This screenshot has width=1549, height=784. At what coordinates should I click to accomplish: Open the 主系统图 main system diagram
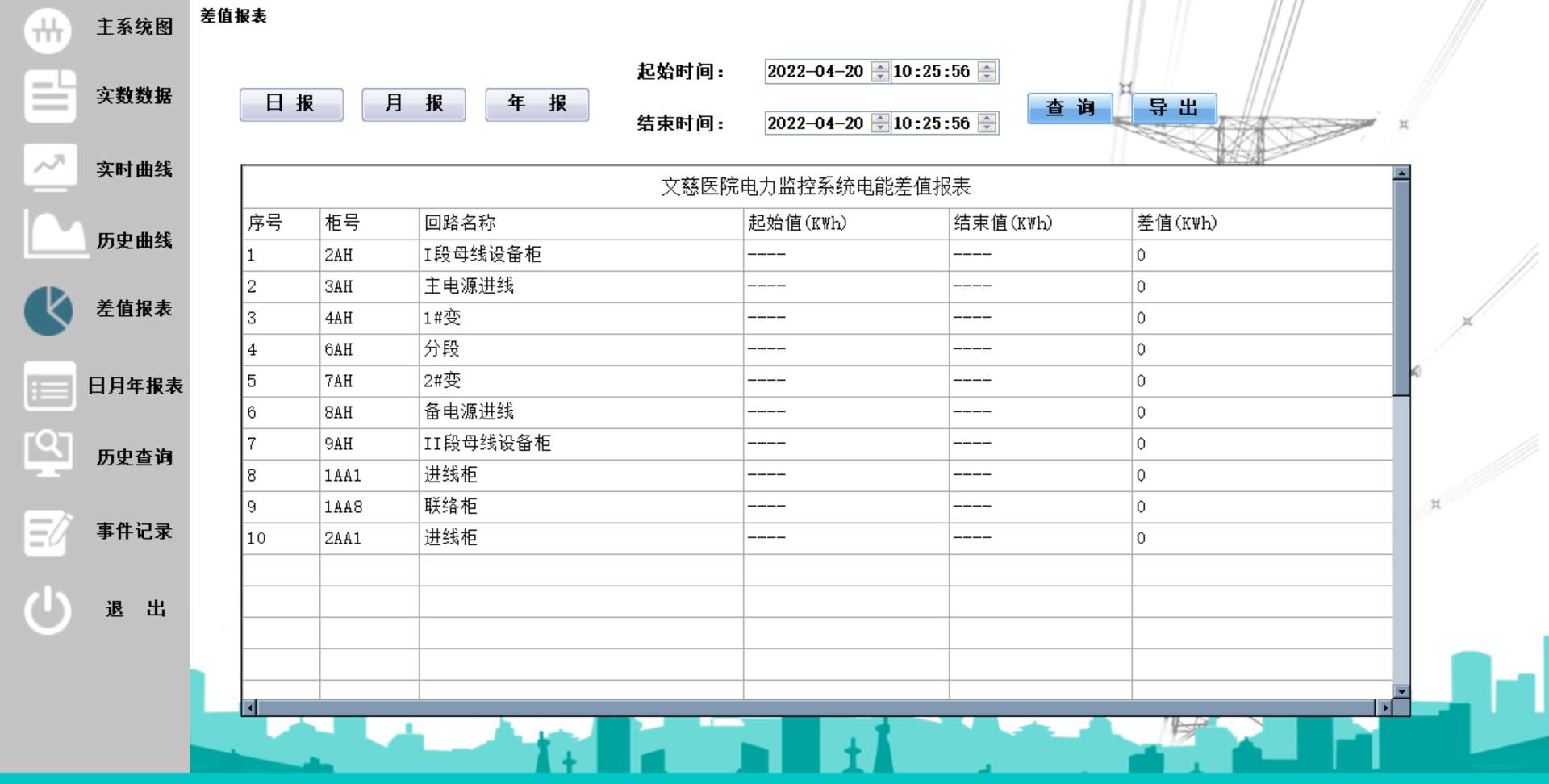(97, 29)
